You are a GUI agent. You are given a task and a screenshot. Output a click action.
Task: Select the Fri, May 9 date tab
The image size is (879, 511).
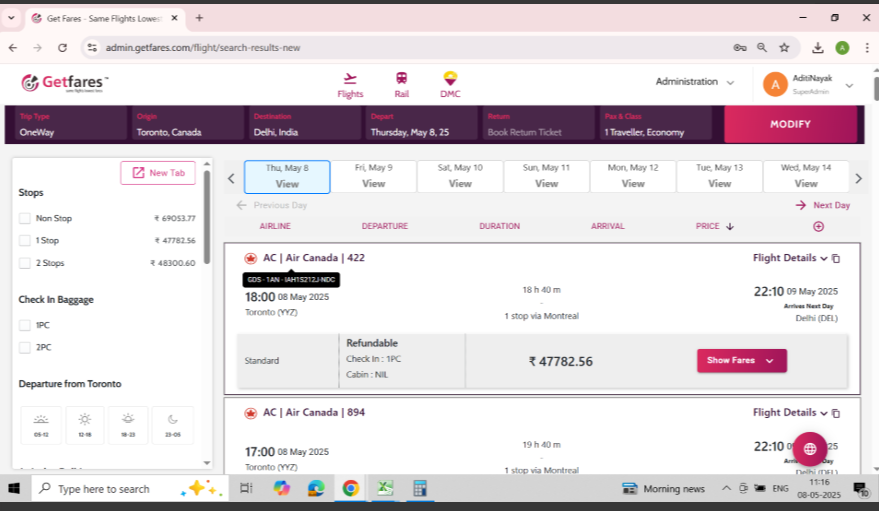tap(373, 176)
